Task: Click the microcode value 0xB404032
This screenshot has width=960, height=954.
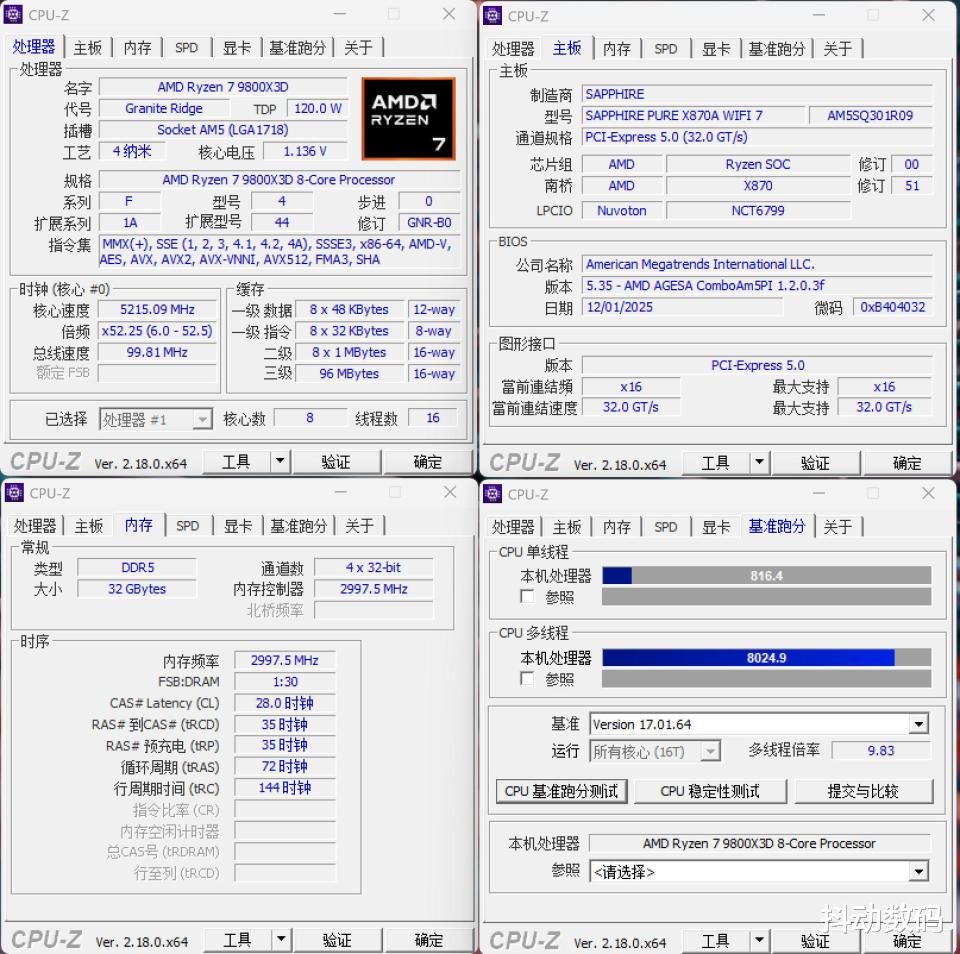Action: [893, 307]
